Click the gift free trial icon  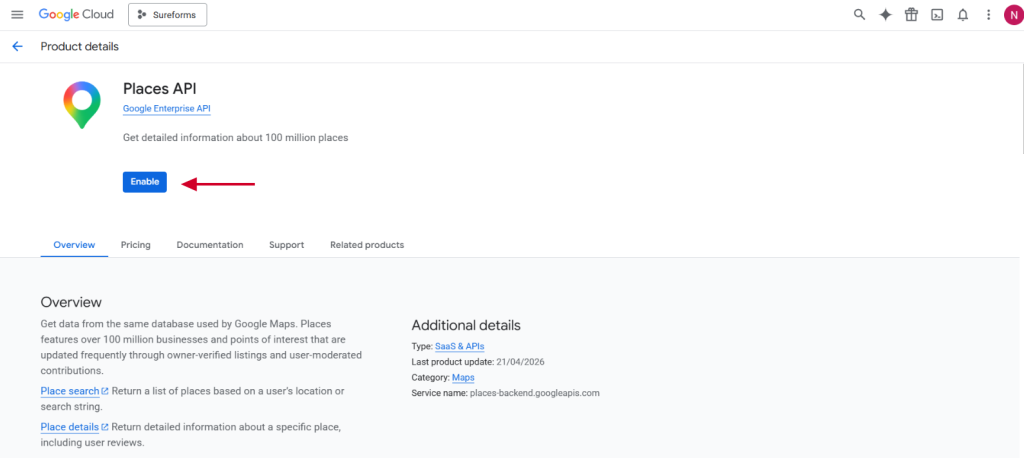[x=911, y=14]
